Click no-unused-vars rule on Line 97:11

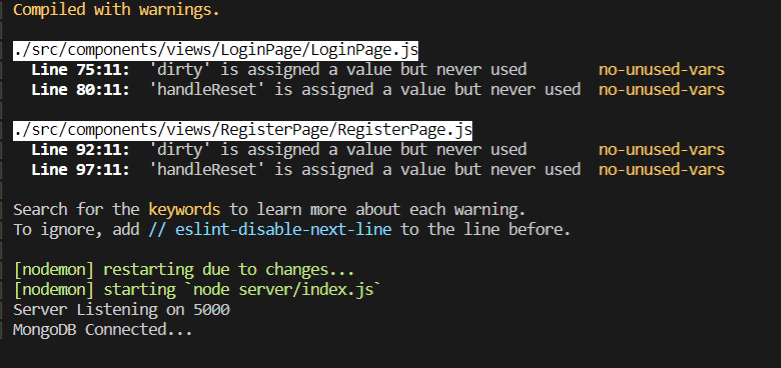661,169
